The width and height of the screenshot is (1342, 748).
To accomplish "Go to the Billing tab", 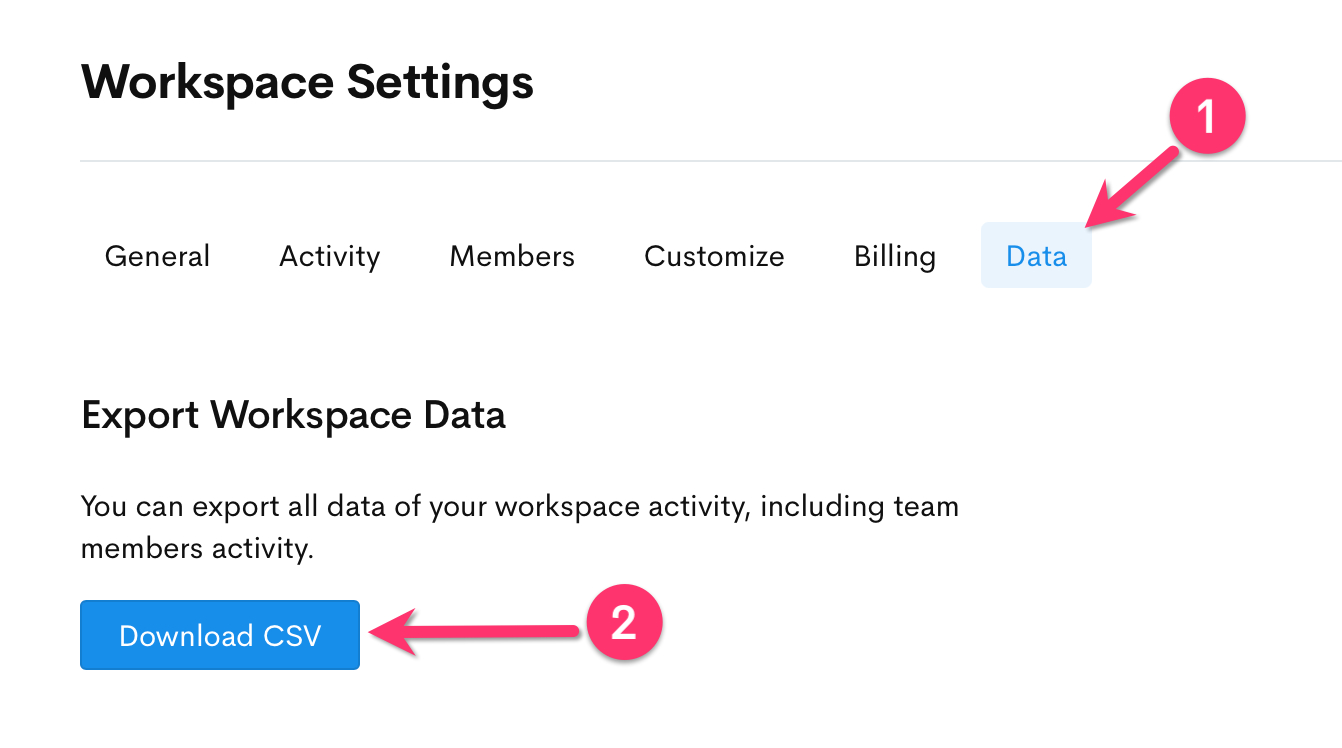I will click(x=894, y=256).
